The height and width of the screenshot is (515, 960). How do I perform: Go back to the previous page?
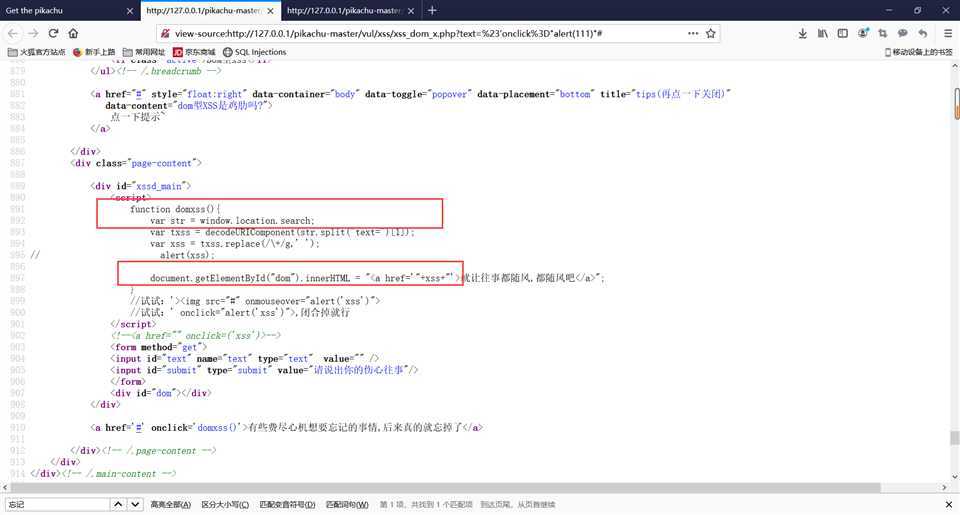coord(13,33)
